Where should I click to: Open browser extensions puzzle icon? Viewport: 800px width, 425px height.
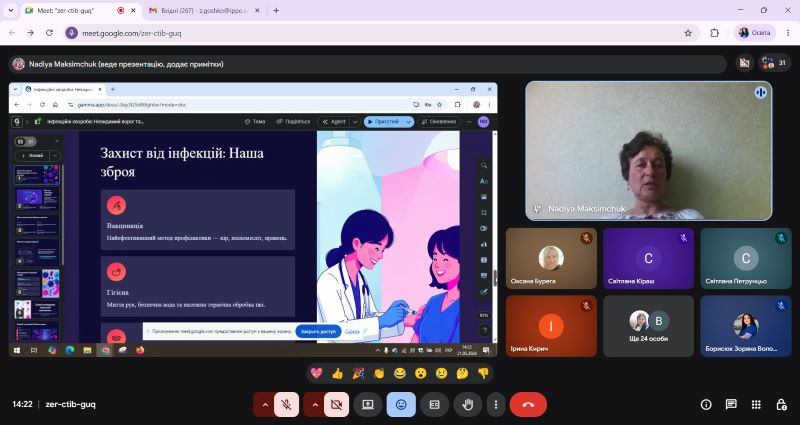click(714, 33)
